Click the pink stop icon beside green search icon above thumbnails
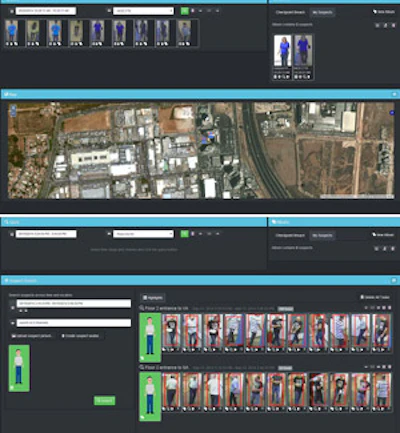Image resolution: width=400 pixels, height=433 pixels. [193, 11]
